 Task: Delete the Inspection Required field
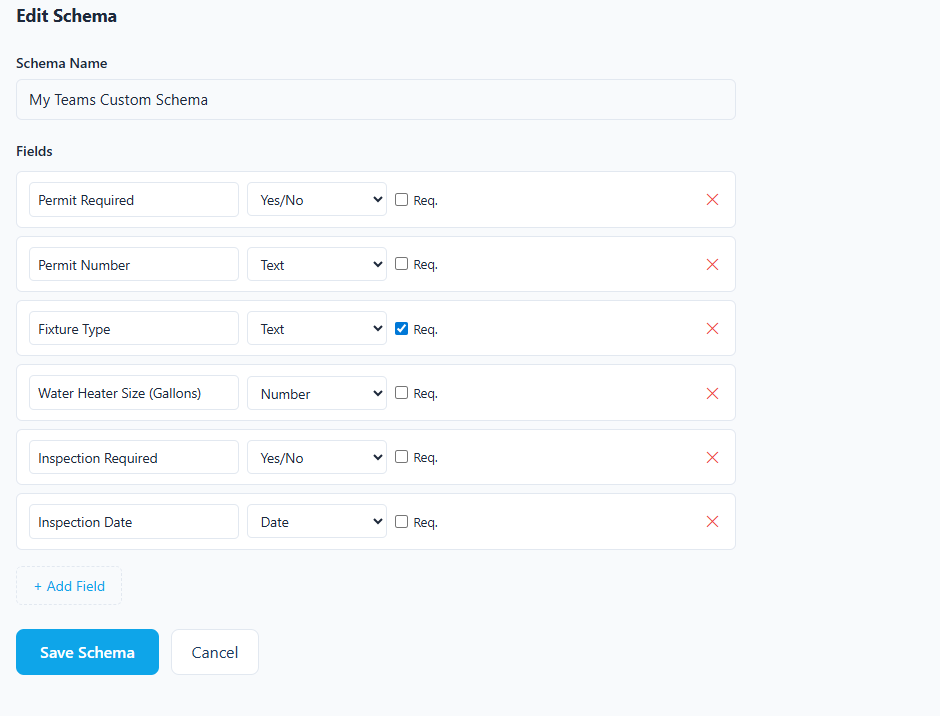(712, 457)
